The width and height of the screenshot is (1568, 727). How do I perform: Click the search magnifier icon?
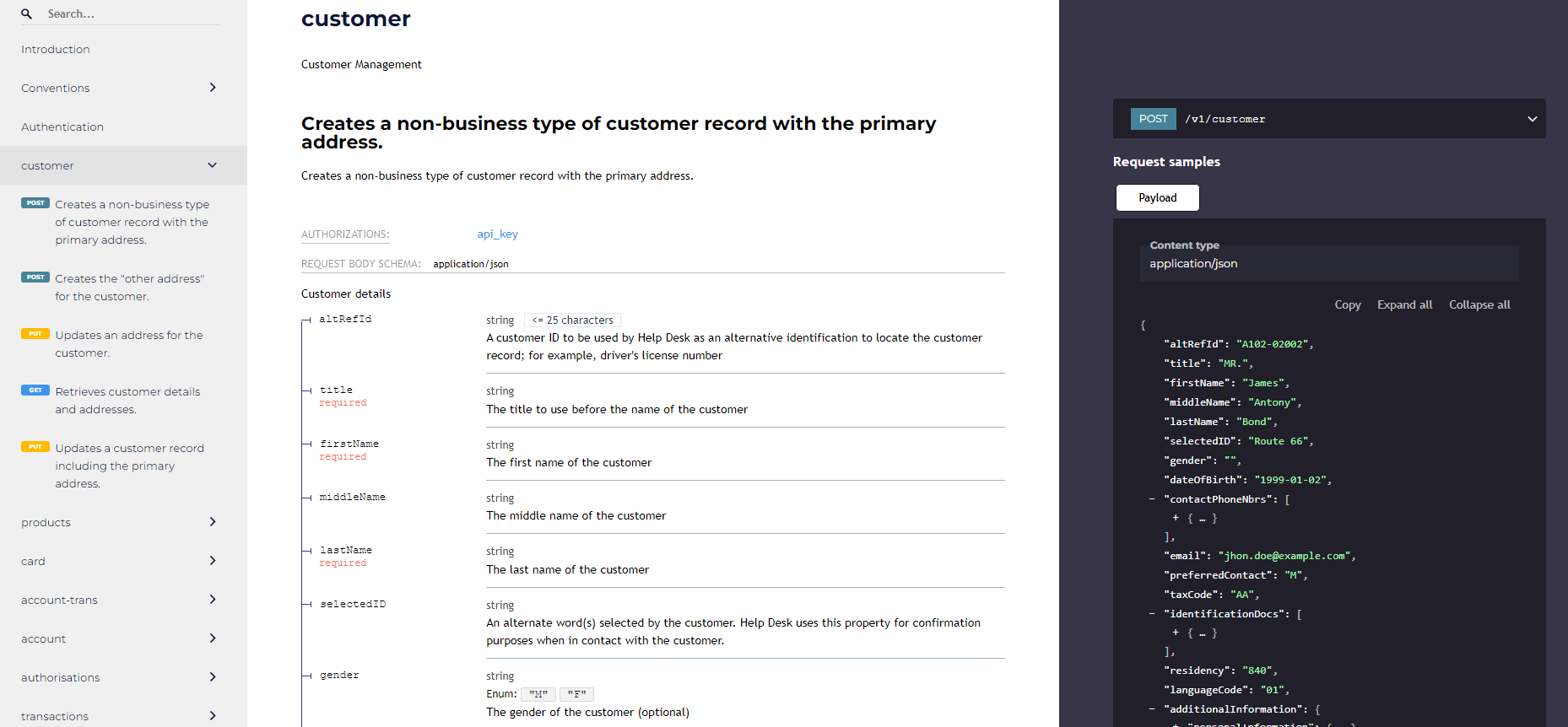pos(27,13)
